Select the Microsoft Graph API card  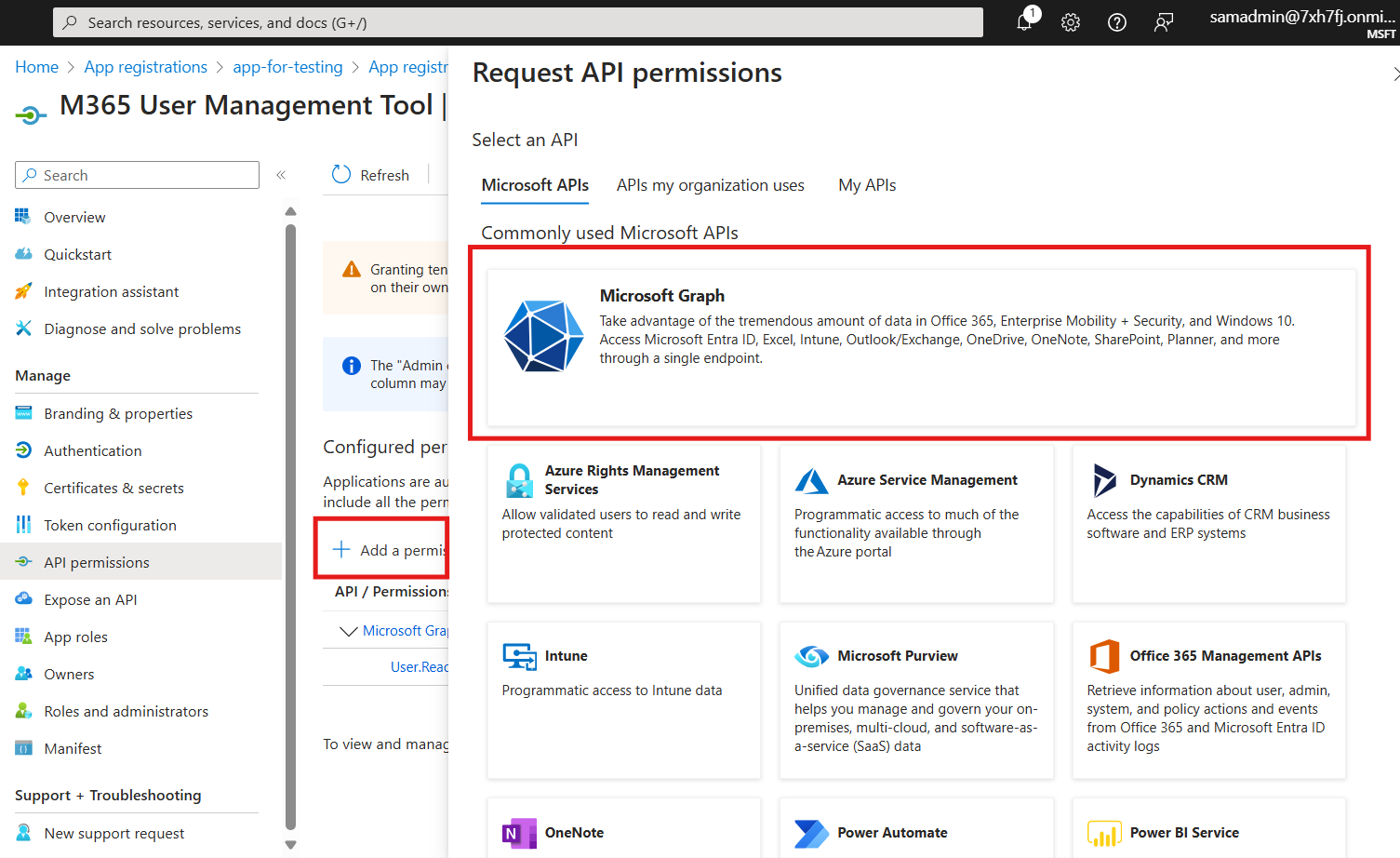pyautogui.click(x=921, y=347)
